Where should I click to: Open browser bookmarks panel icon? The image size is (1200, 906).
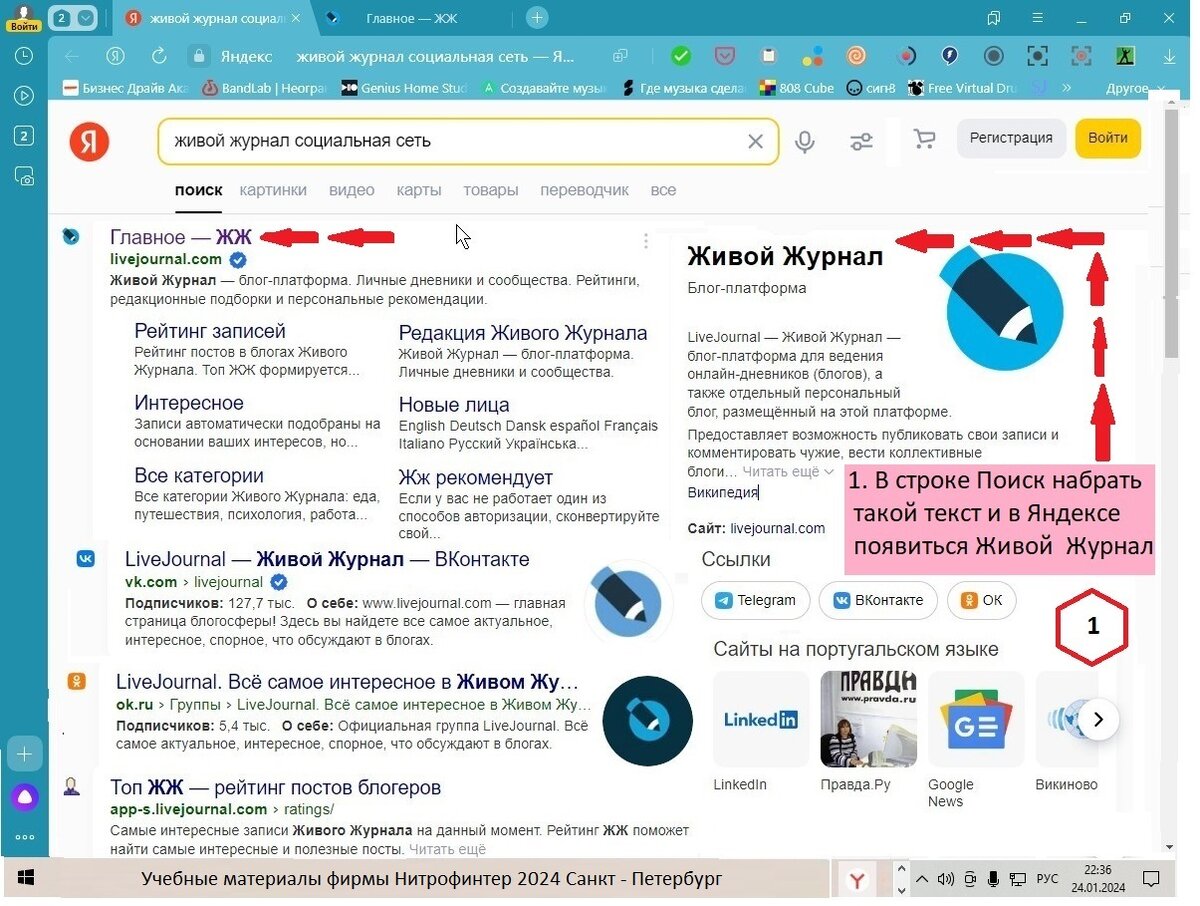993,18
